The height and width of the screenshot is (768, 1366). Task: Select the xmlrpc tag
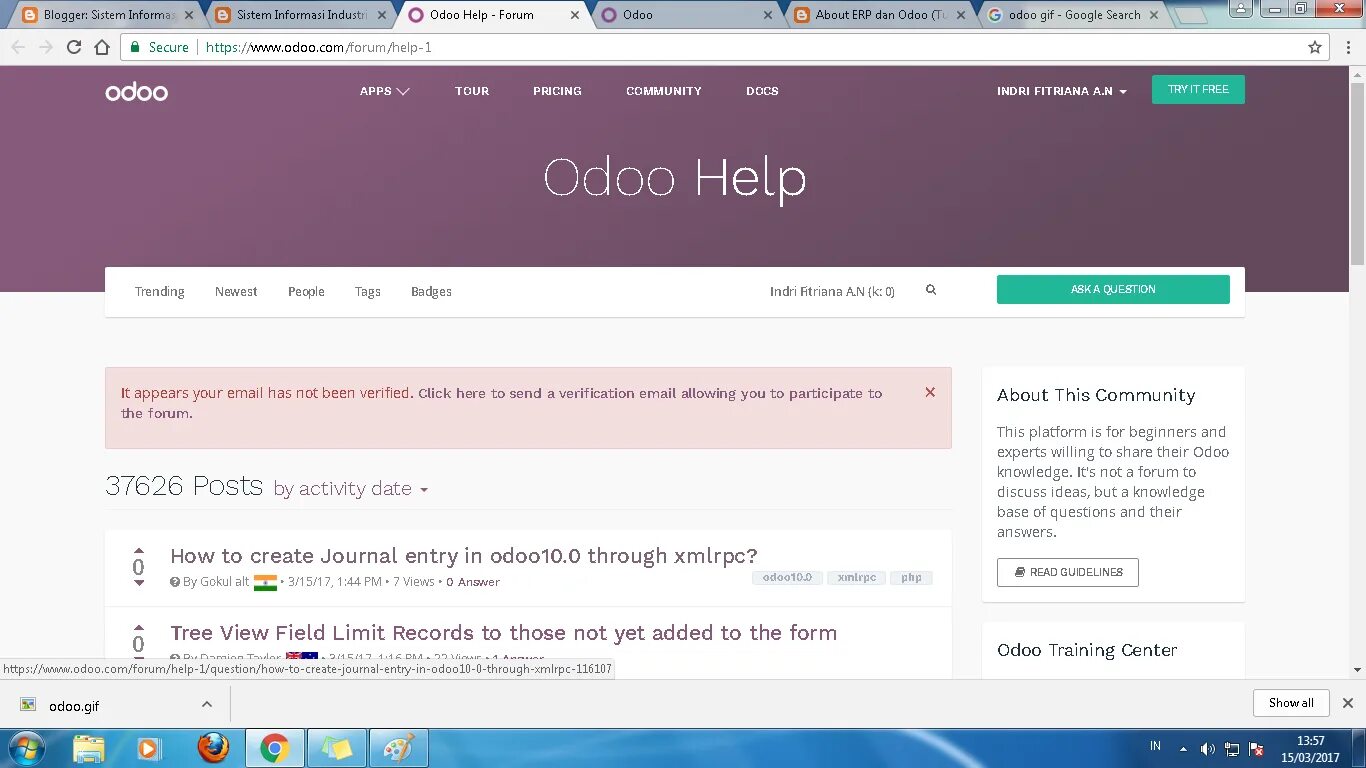click(x=857, y=578)
